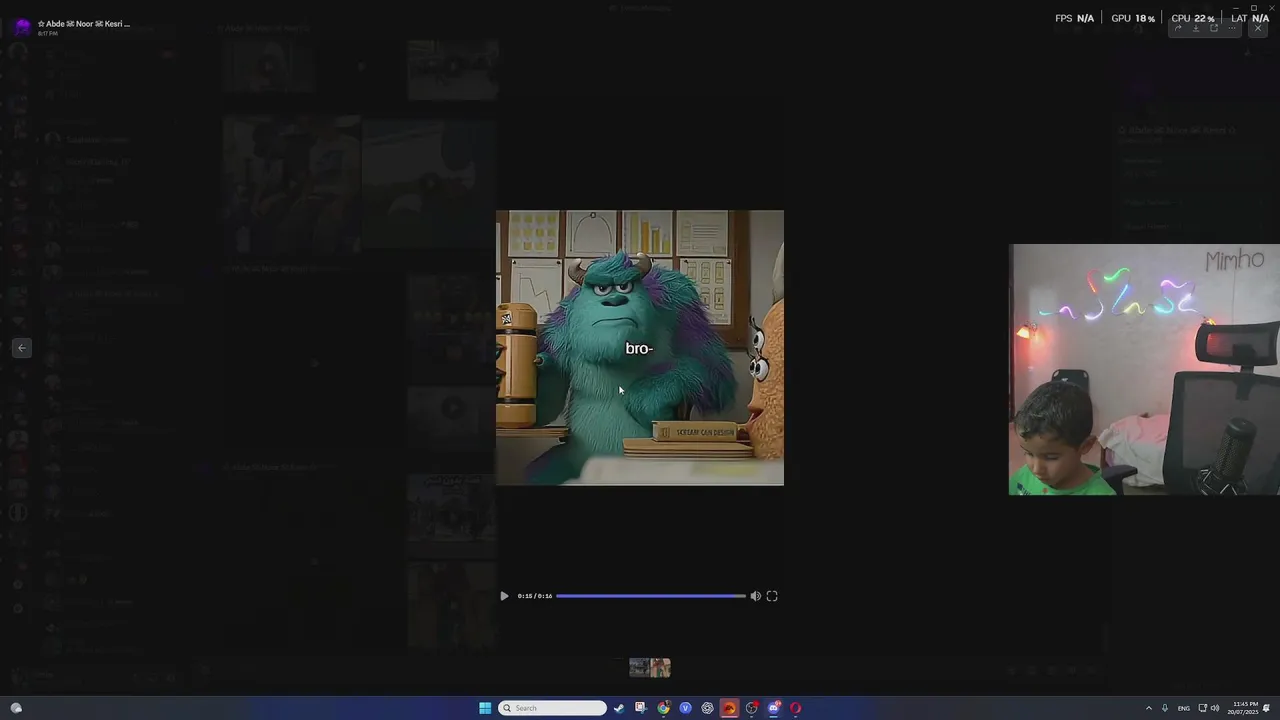Focus the taskbar Search box
This screenshot has height=720, width=1280.
pyautogui.click(x=553, y=708)
